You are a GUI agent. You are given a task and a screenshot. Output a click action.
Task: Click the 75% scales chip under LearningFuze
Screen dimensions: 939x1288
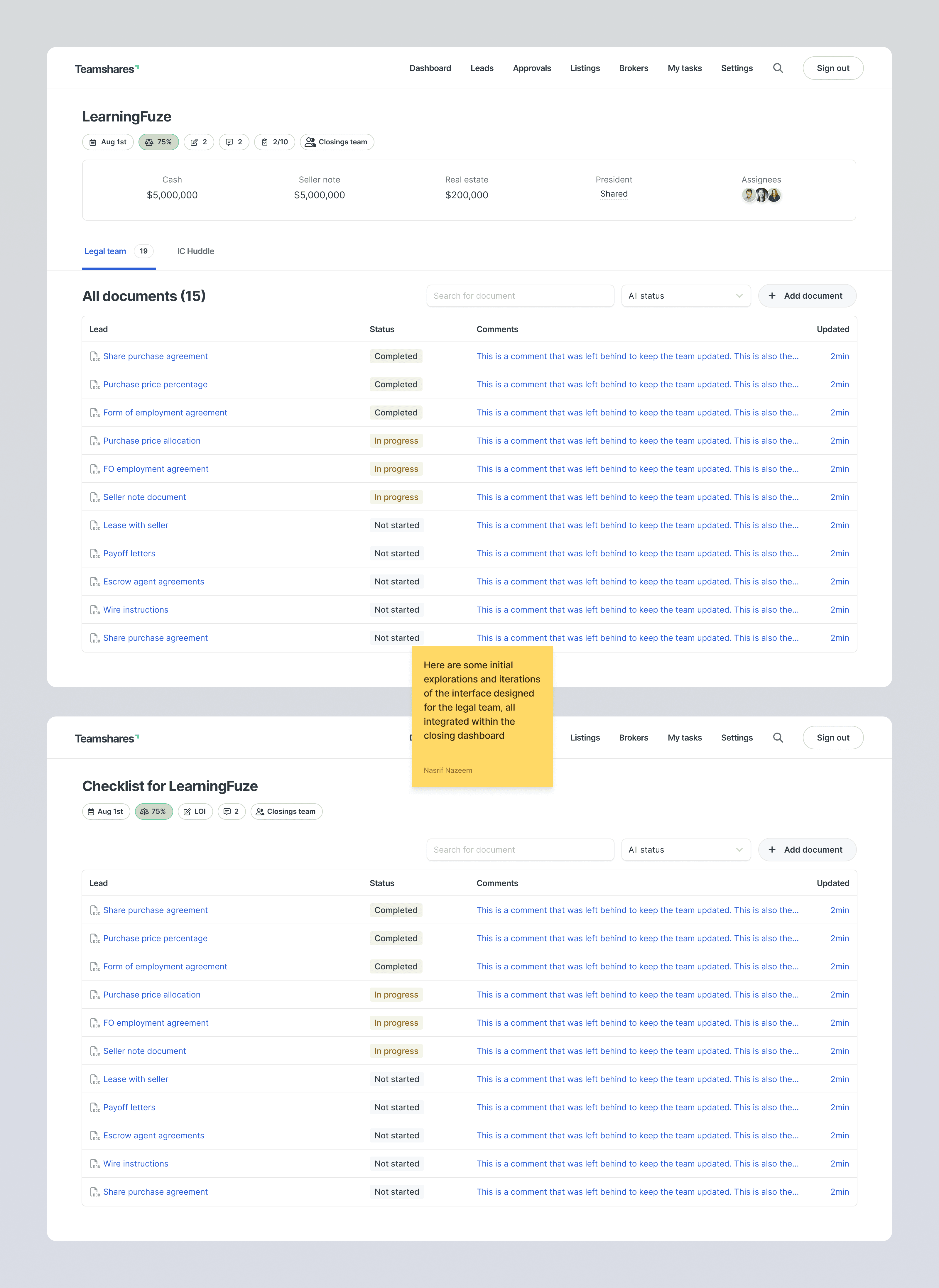[158, 142]
